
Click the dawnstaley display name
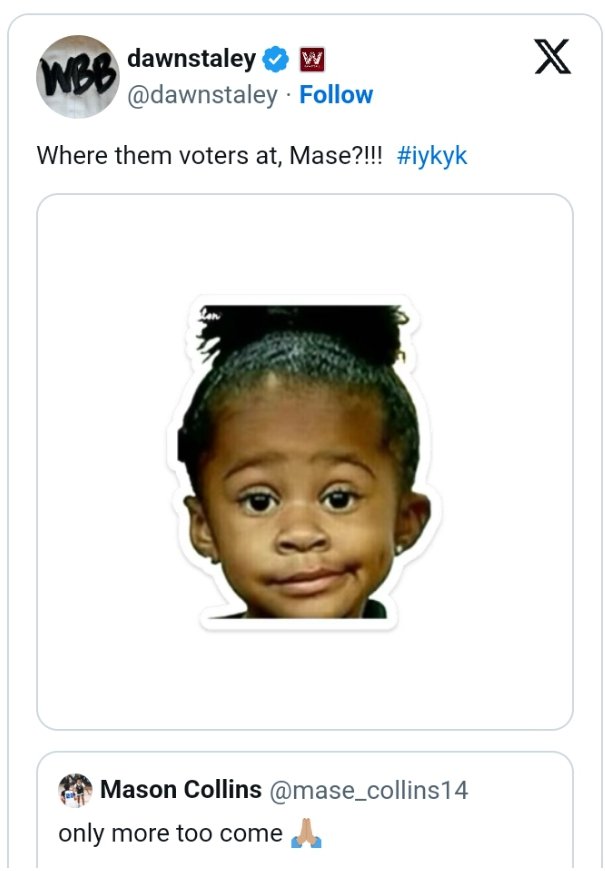(192, 58)
